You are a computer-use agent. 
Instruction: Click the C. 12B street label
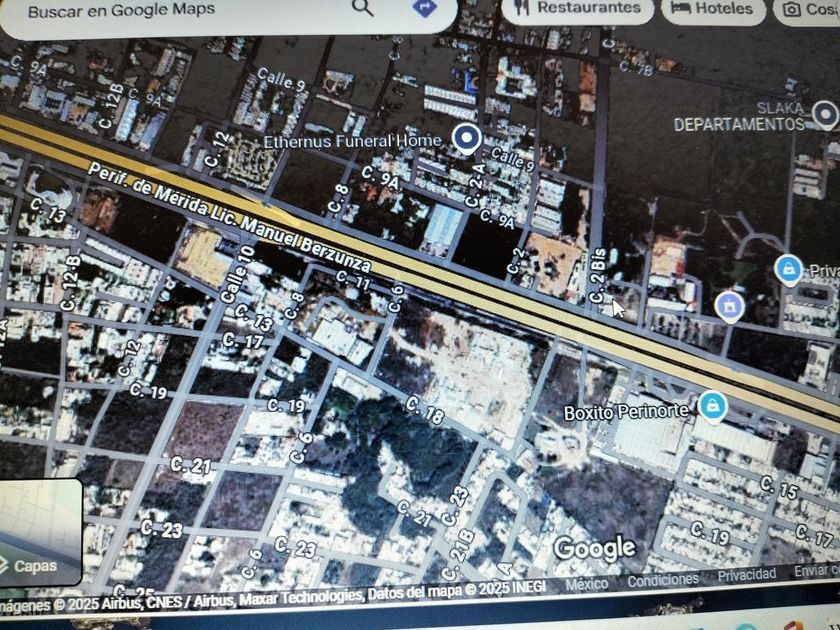111,106
